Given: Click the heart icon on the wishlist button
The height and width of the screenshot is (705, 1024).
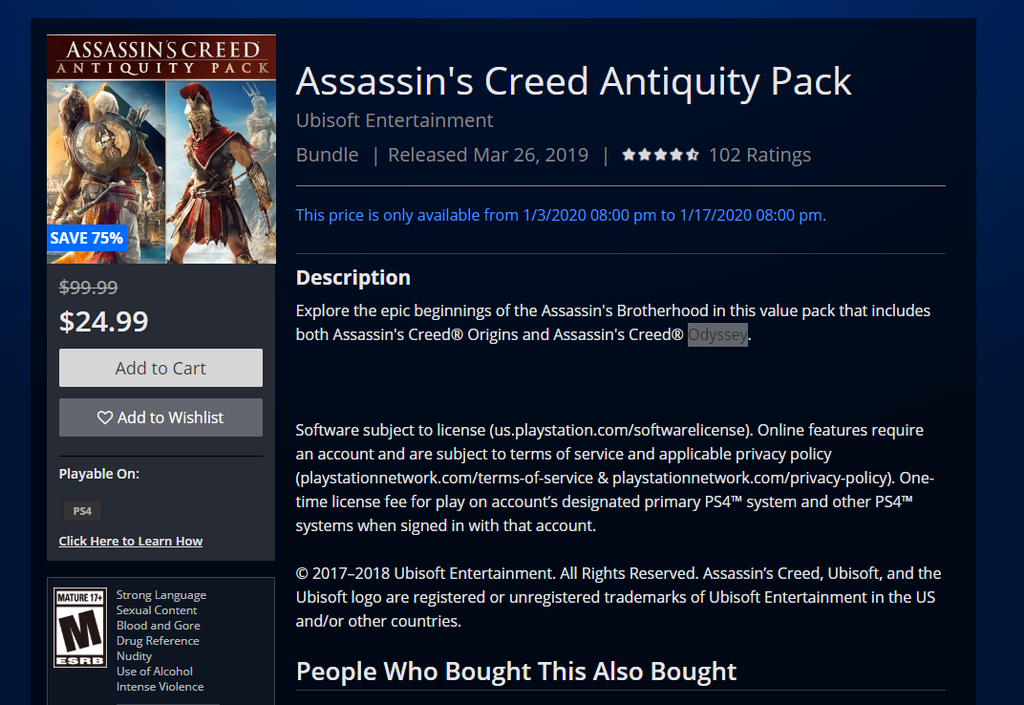Looking at the screenshot, I should tap(105, 418).
